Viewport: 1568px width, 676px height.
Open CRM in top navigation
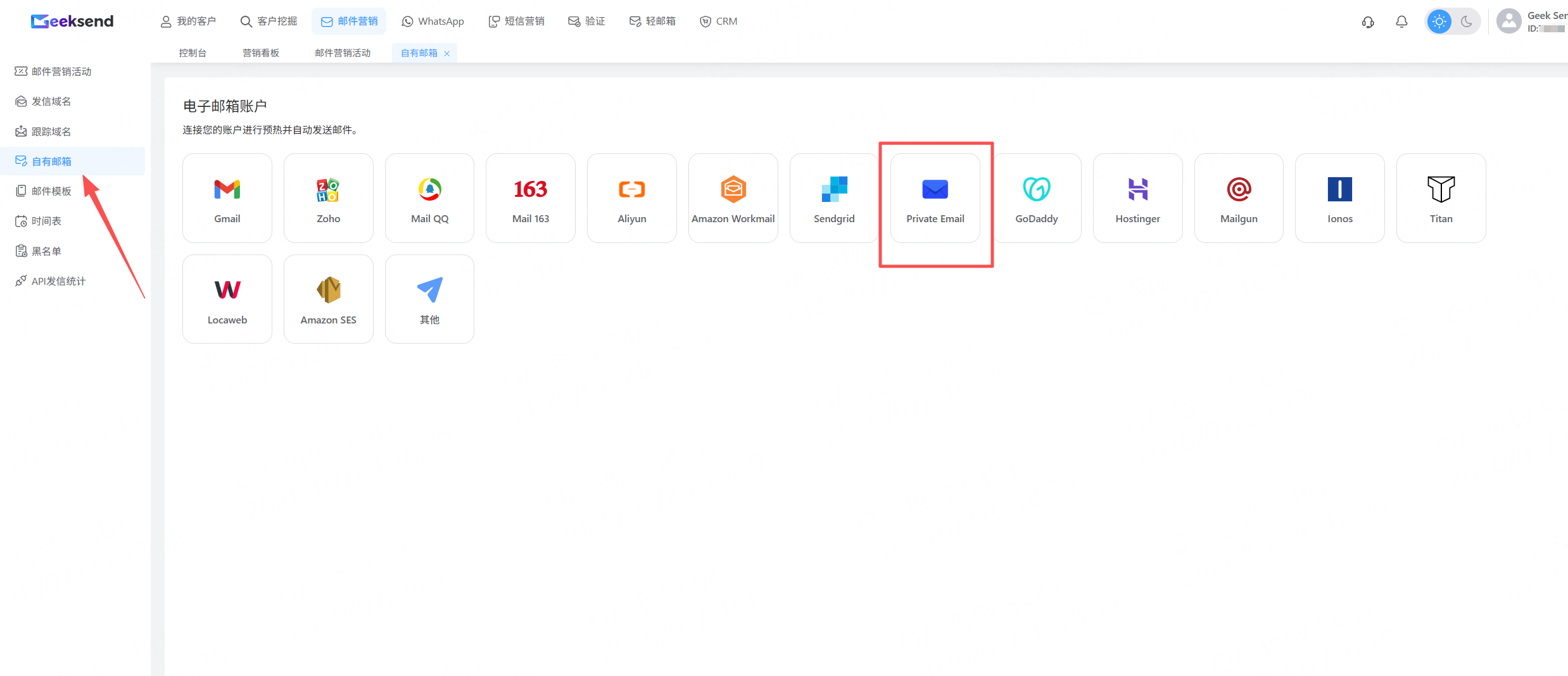pyautogui.click(x=719, y=22)
